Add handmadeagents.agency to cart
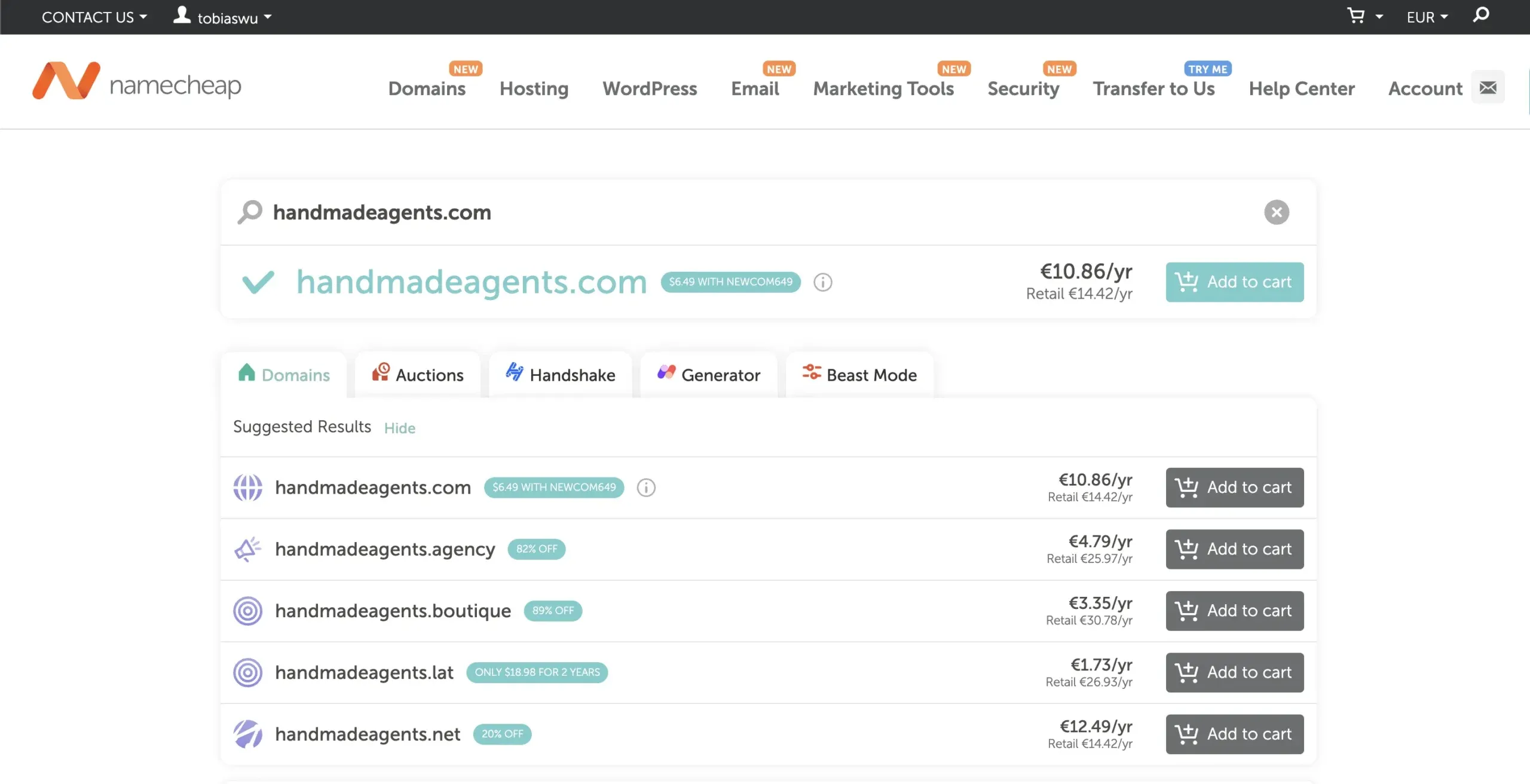The height and width of the screenshot is (784, 1530). point(1235,549)
